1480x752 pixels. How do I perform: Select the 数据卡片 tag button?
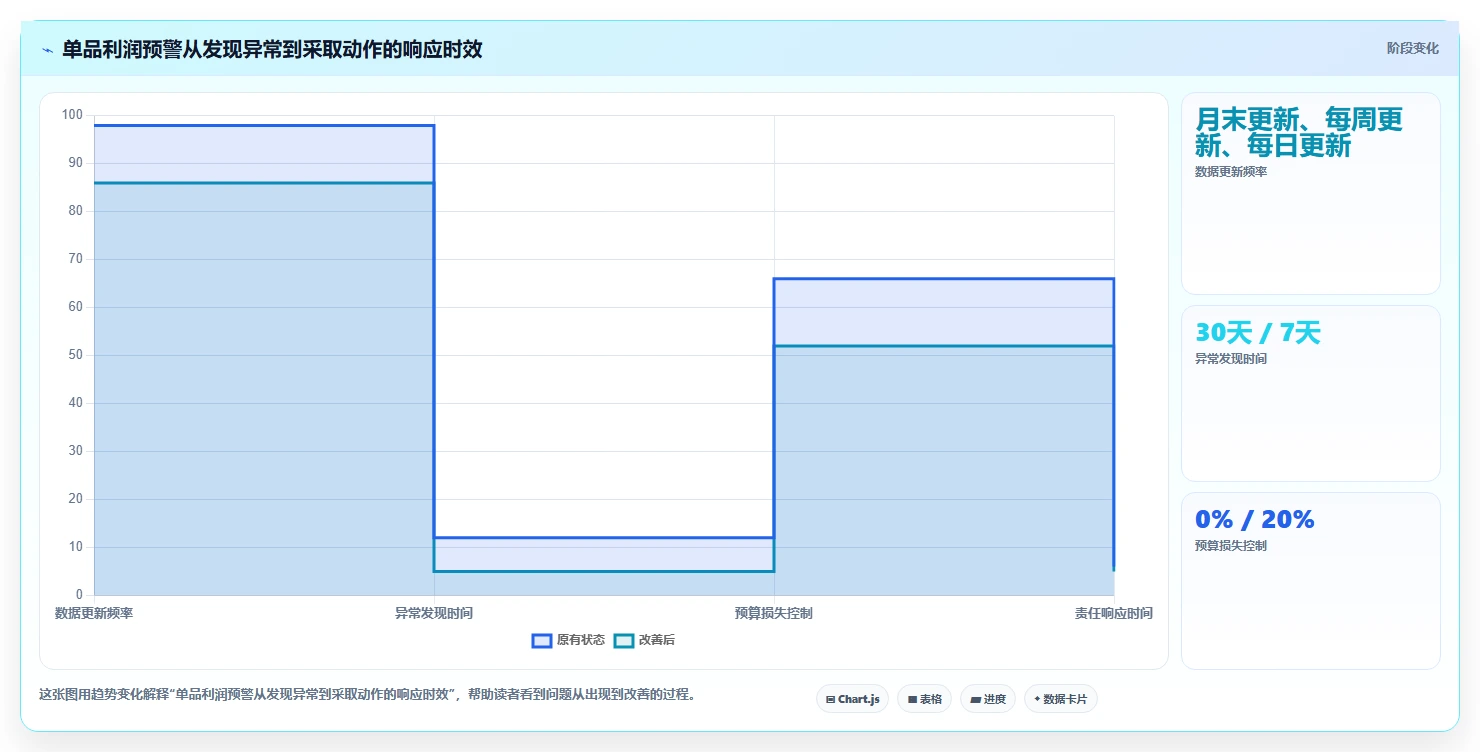[x=1060, y=699]
